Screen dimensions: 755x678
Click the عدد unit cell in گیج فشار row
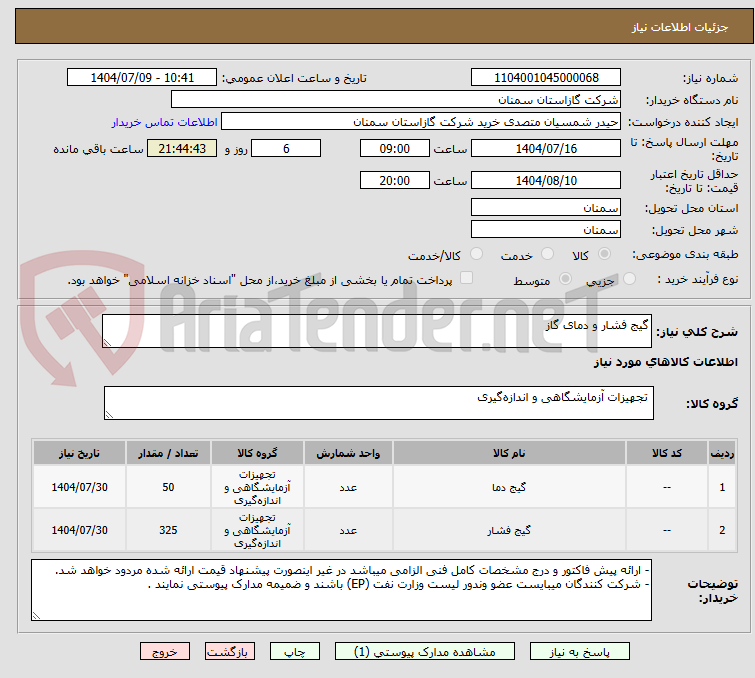[x=348, y=530]
